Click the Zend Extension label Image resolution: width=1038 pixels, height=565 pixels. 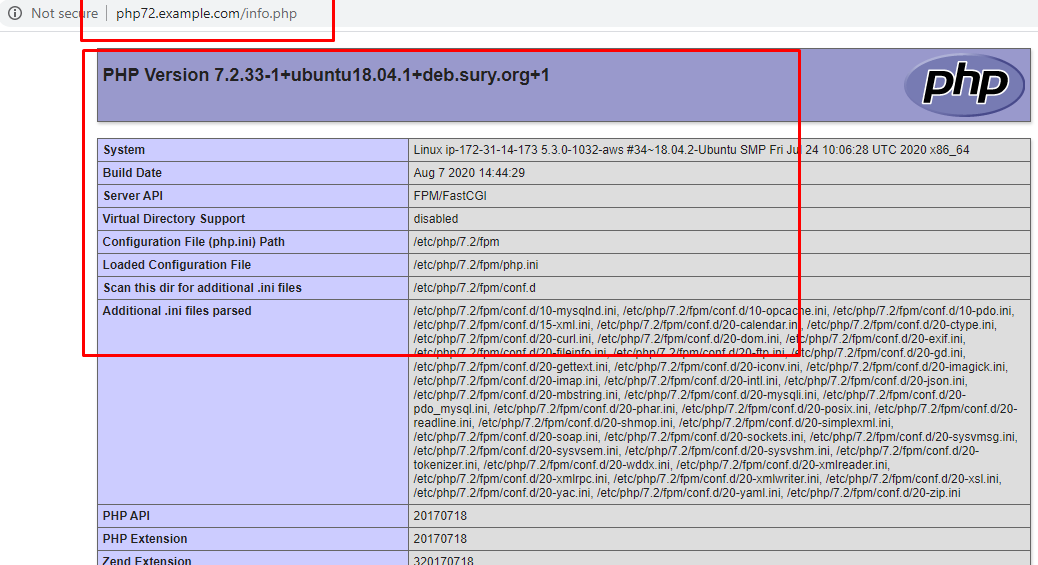click(x=147, y=560)
